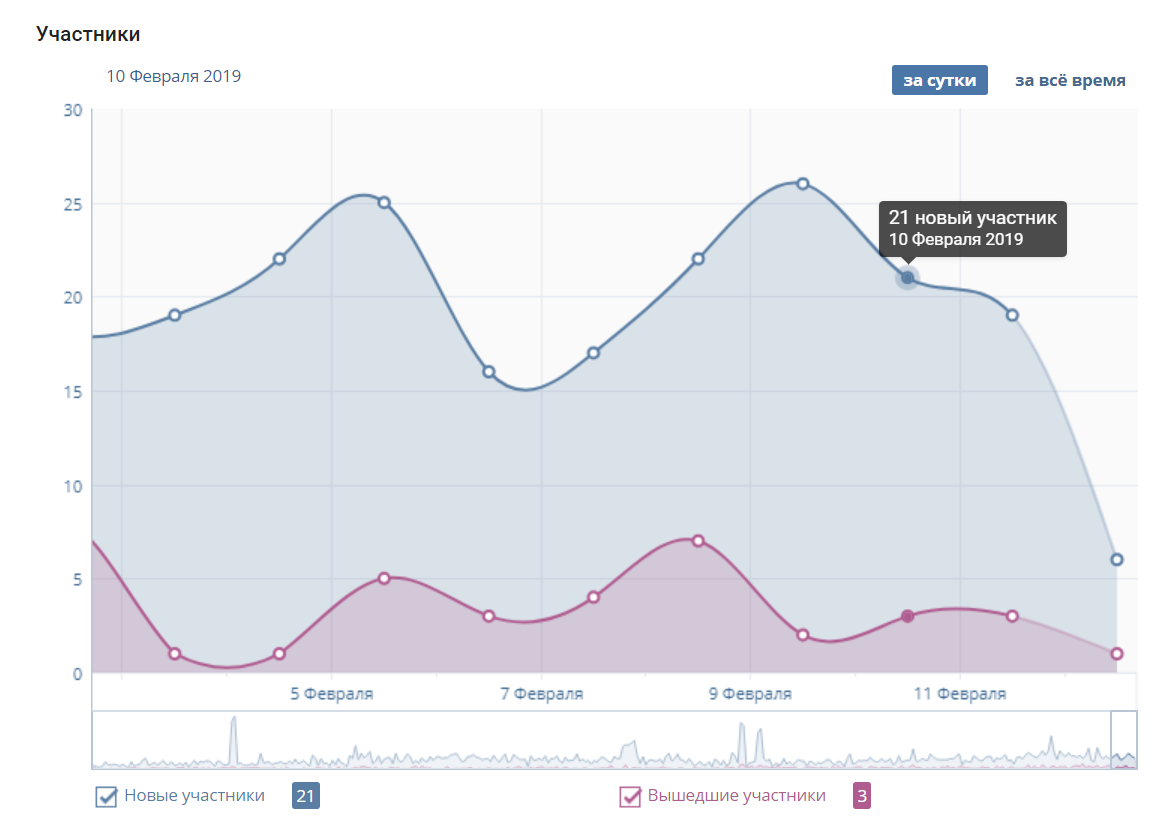Click the blue badge showing 21
This screenshot has width=1174, height=837.
pos(305,797)
